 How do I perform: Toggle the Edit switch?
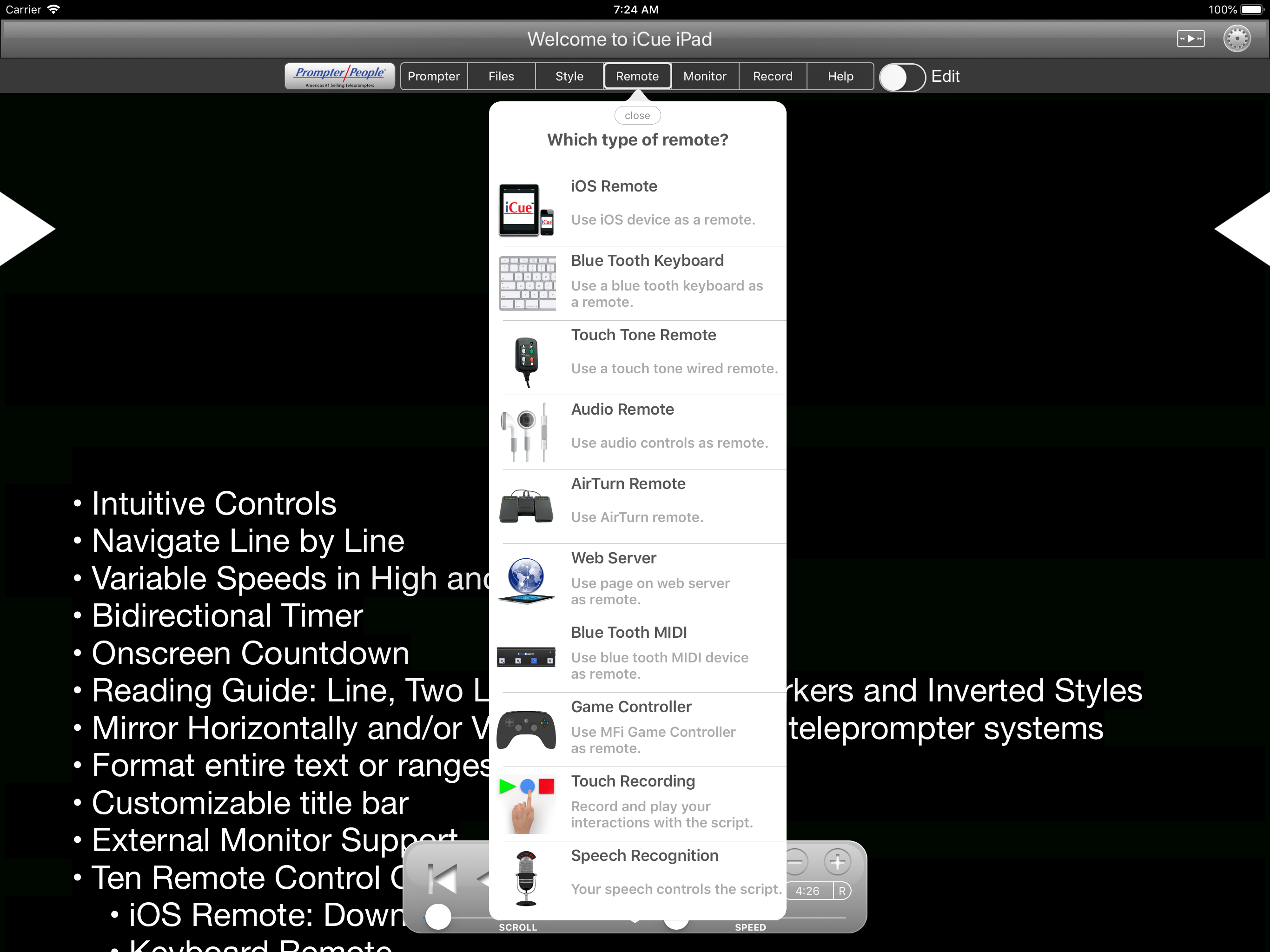point(902,77)
